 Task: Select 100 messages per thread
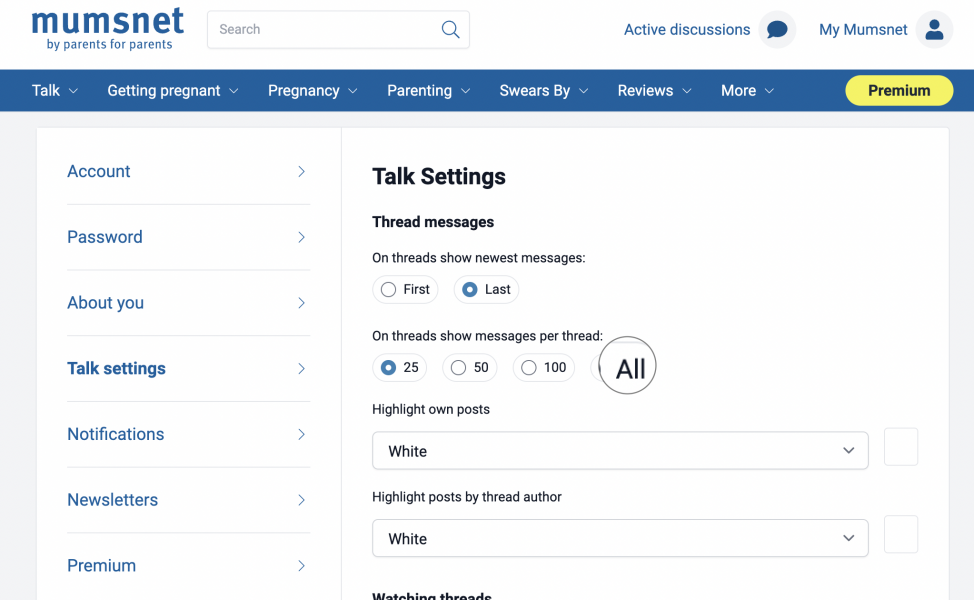click(529, 368)
